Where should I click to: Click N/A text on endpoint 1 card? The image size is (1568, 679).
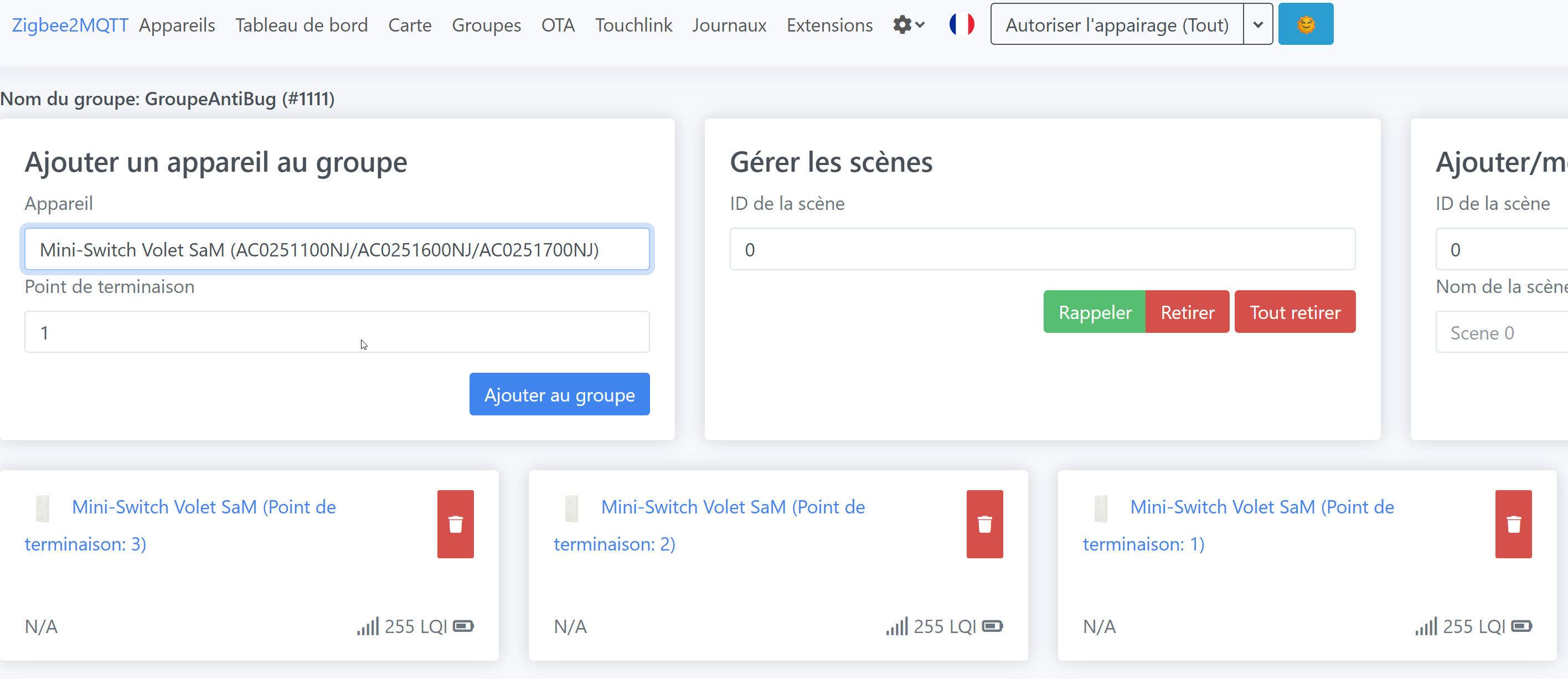click(1099, 626)
